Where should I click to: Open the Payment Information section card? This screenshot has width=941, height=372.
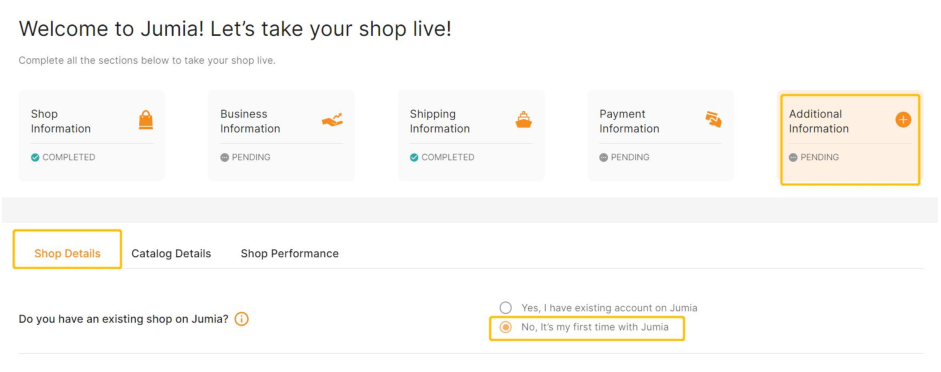(x=661, y=136)
